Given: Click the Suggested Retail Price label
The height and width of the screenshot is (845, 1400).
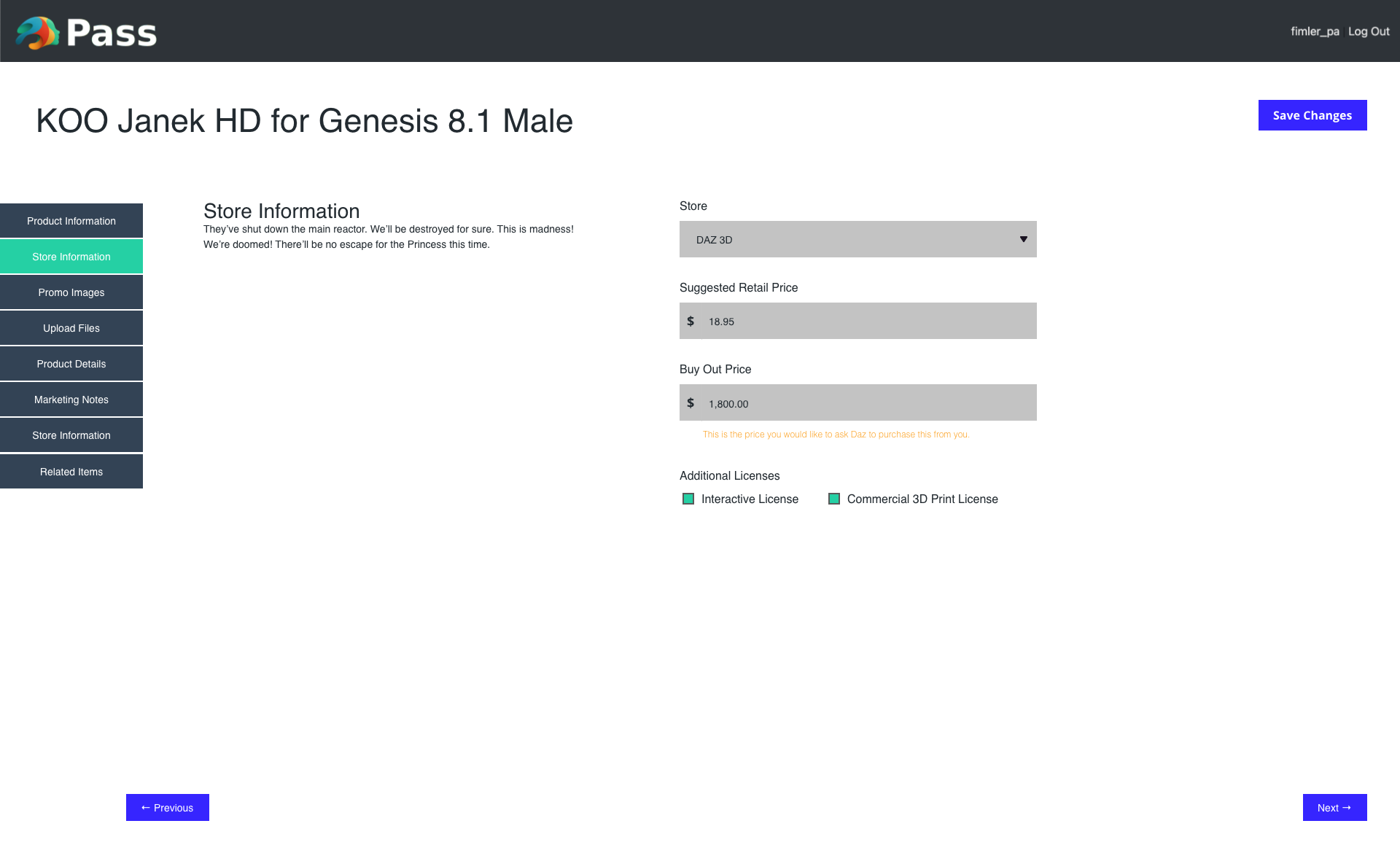Looking at the screenshot, I should point(739,287).
